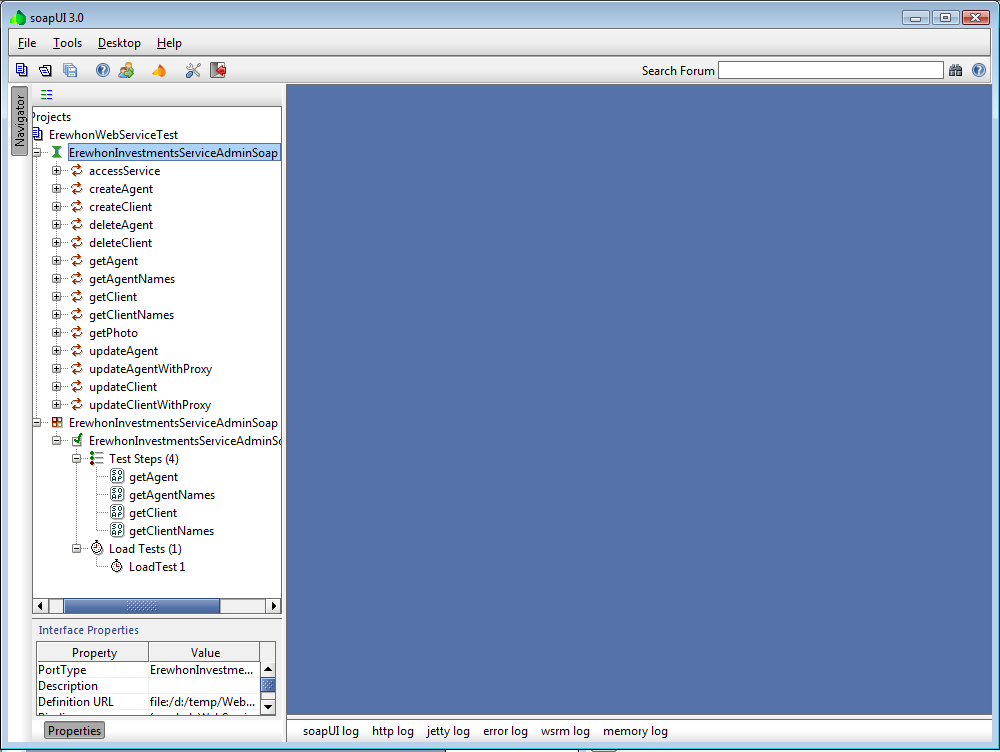Collapse the Test Steps (4) node

click(77, 459)
